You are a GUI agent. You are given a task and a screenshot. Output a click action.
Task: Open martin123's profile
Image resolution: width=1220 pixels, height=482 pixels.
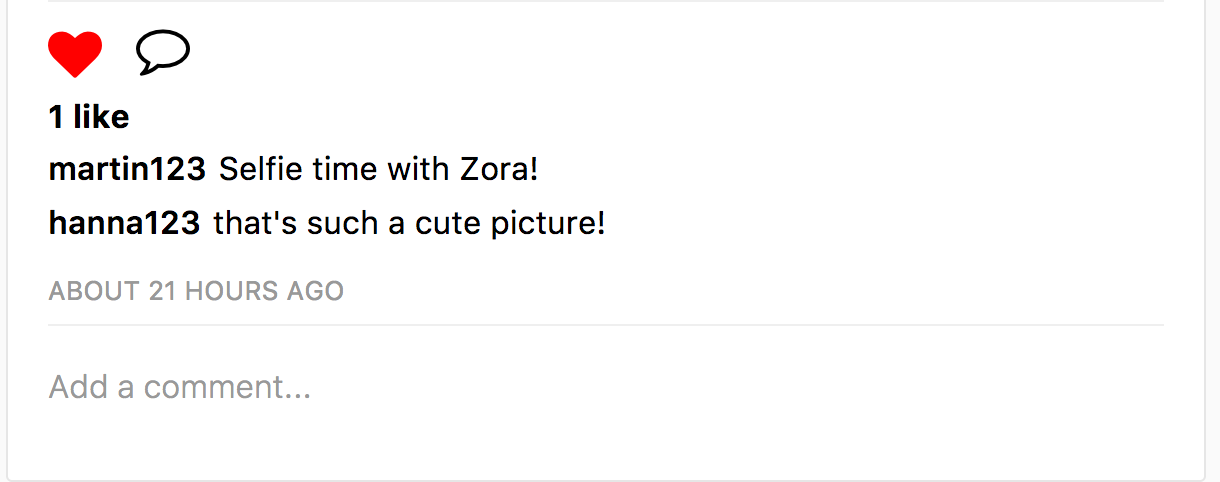pos(127,169)
